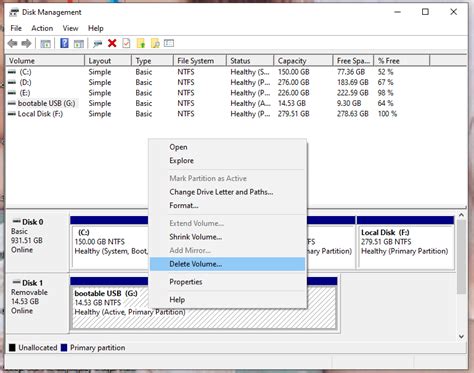Sort by the File System column header
Screen dimensions: 474x373
200,61
